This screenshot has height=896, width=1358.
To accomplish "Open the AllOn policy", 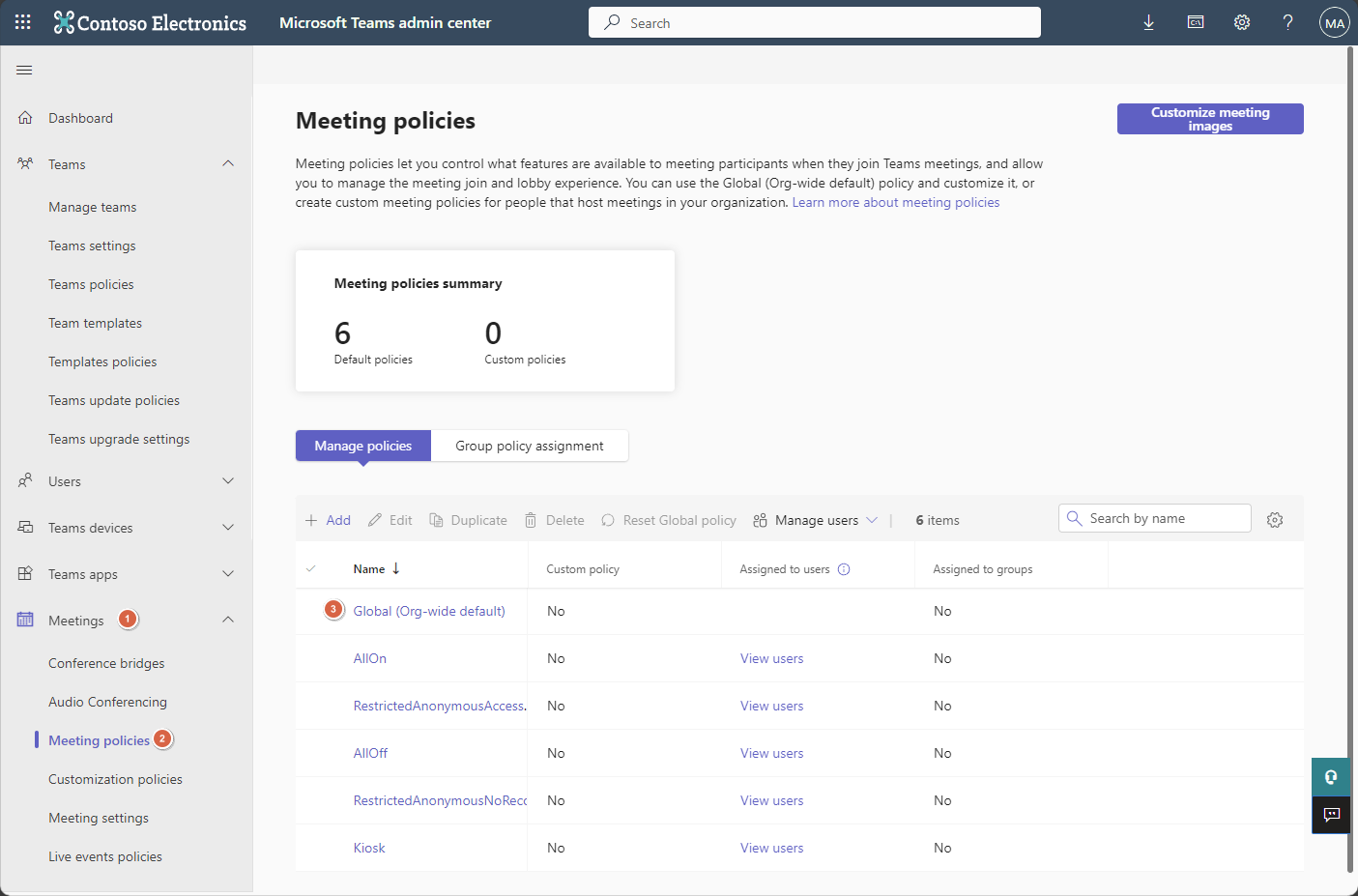I will [x=370, y=658].
